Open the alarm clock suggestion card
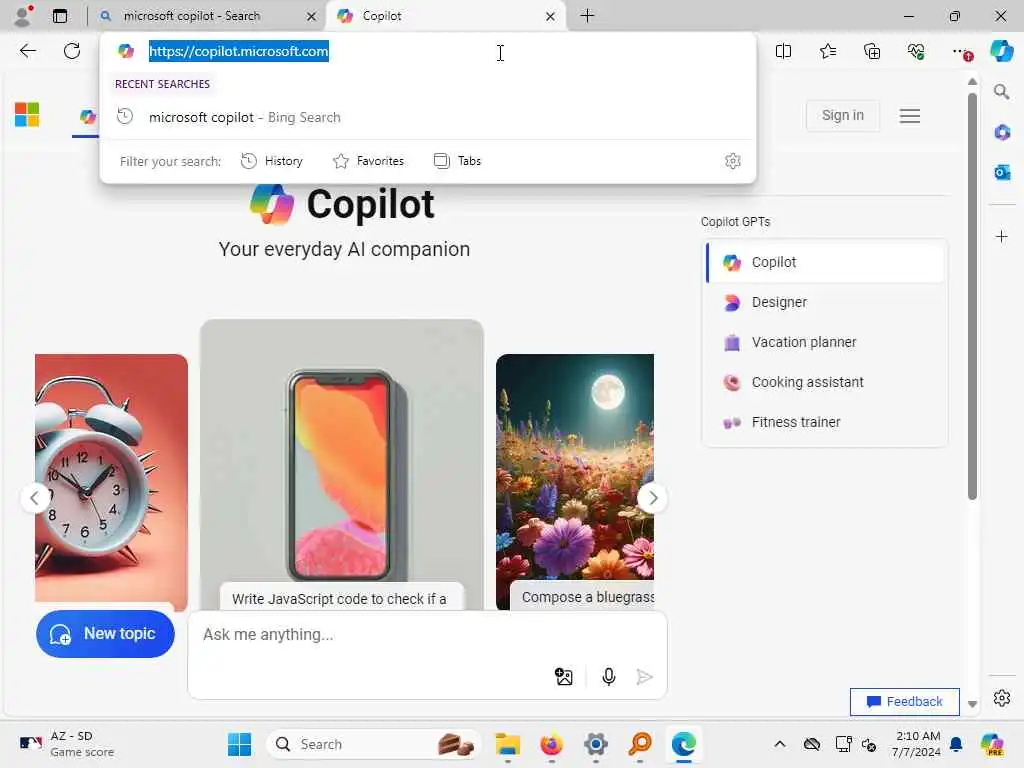 pyautogui.click(x=111, y=481)
